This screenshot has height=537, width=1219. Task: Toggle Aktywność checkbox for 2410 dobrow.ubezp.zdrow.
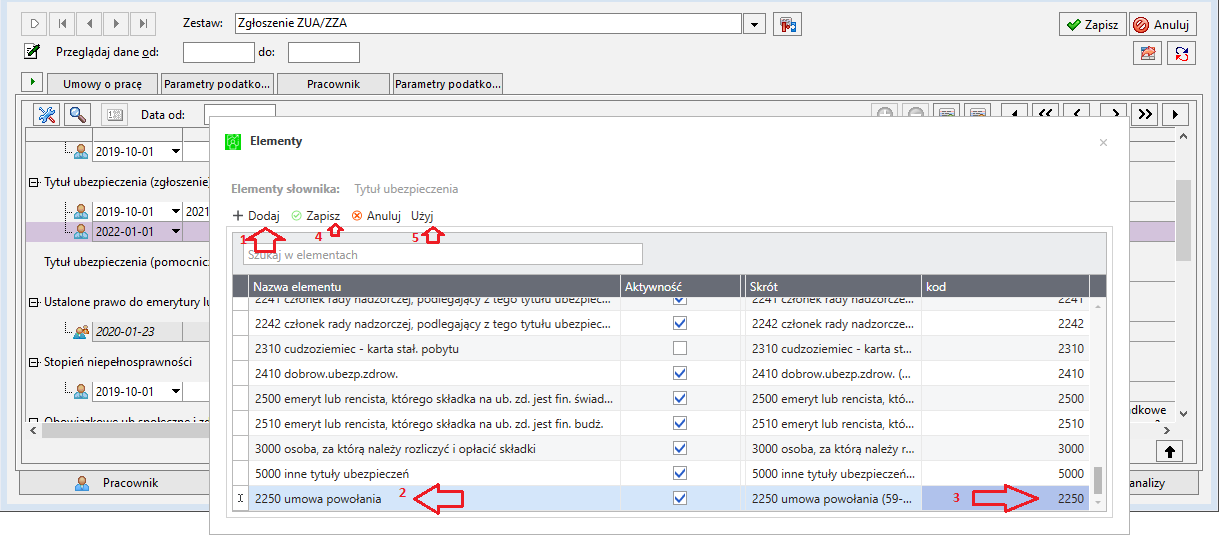coord(681,374)
